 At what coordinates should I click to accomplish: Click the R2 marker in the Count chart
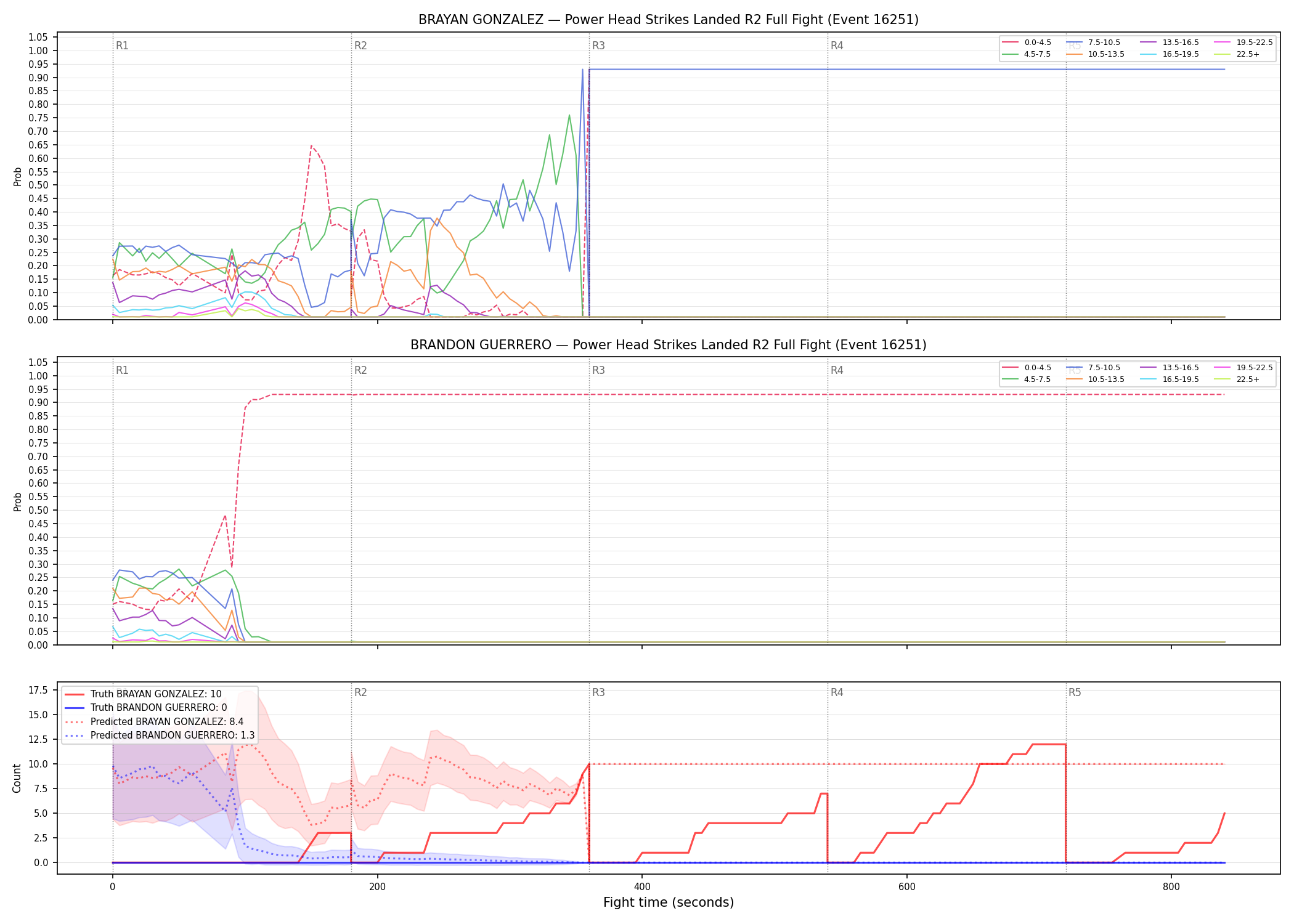[360, 692]
